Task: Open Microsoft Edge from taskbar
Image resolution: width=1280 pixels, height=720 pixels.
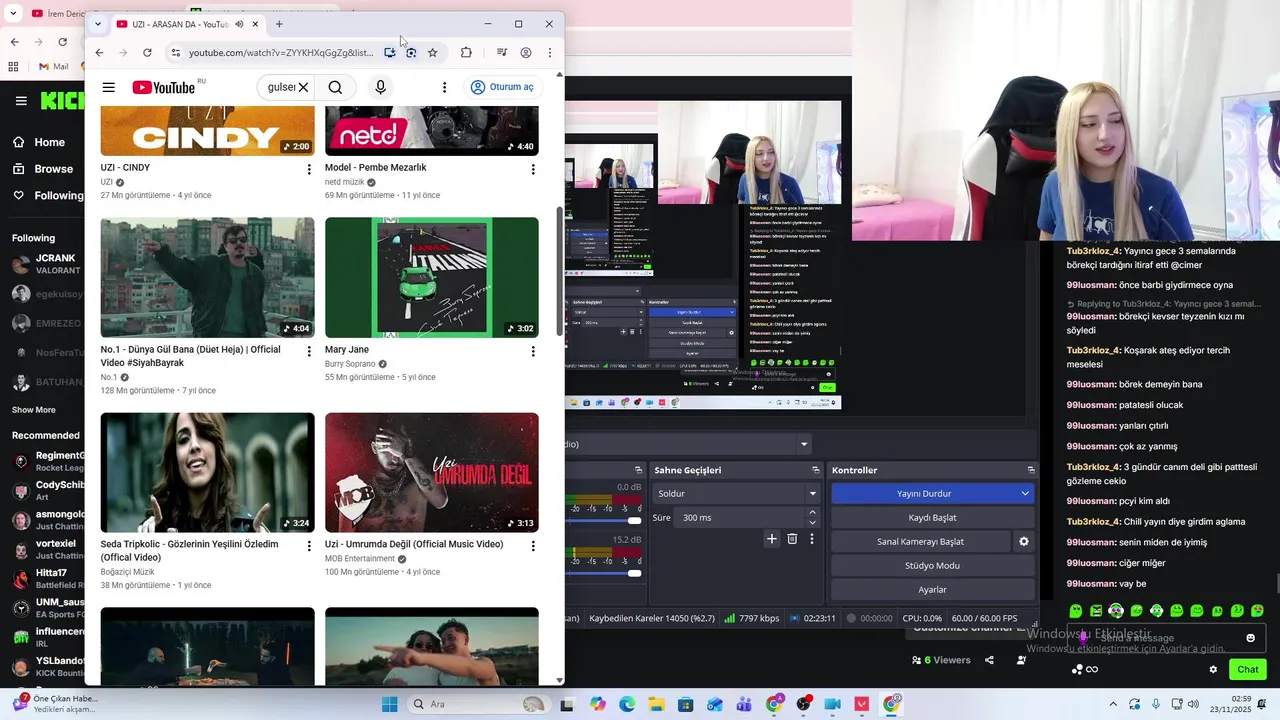Action: pyautogui.click(x=627, y=704)
